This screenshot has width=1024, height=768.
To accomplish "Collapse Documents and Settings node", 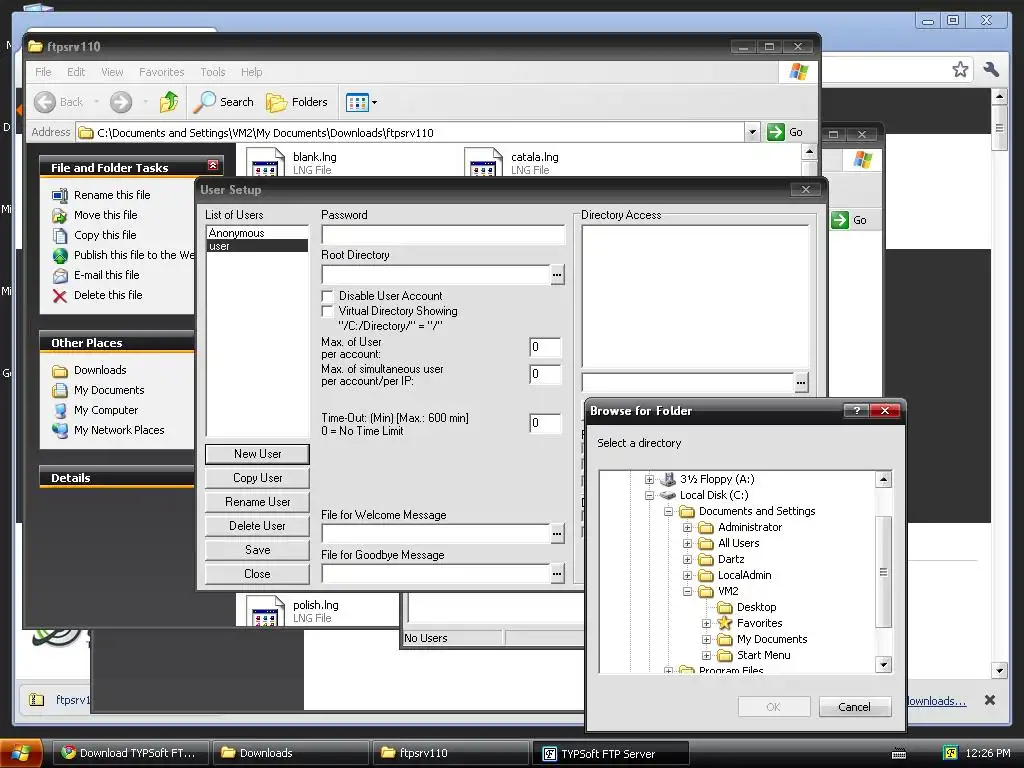I will click(x=668, y=511).
